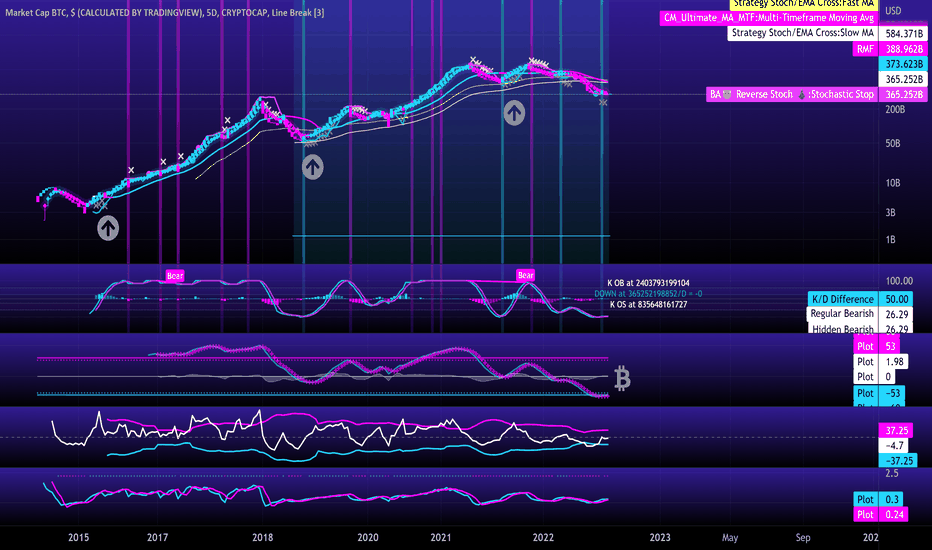Screen dimensions: 932x550
Task: Select the RMF indicator label
Action: coord(865,49)
